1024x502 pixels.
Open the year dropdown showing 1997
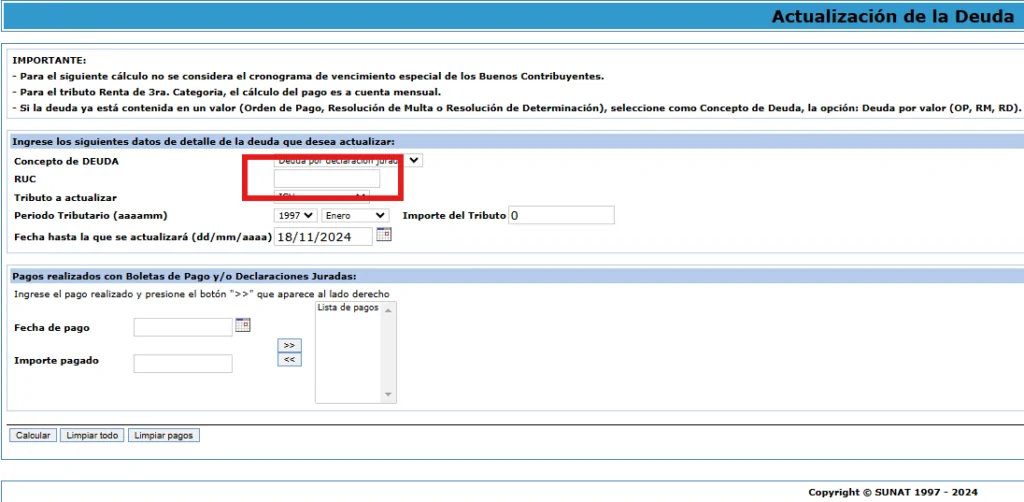(295, 215)
